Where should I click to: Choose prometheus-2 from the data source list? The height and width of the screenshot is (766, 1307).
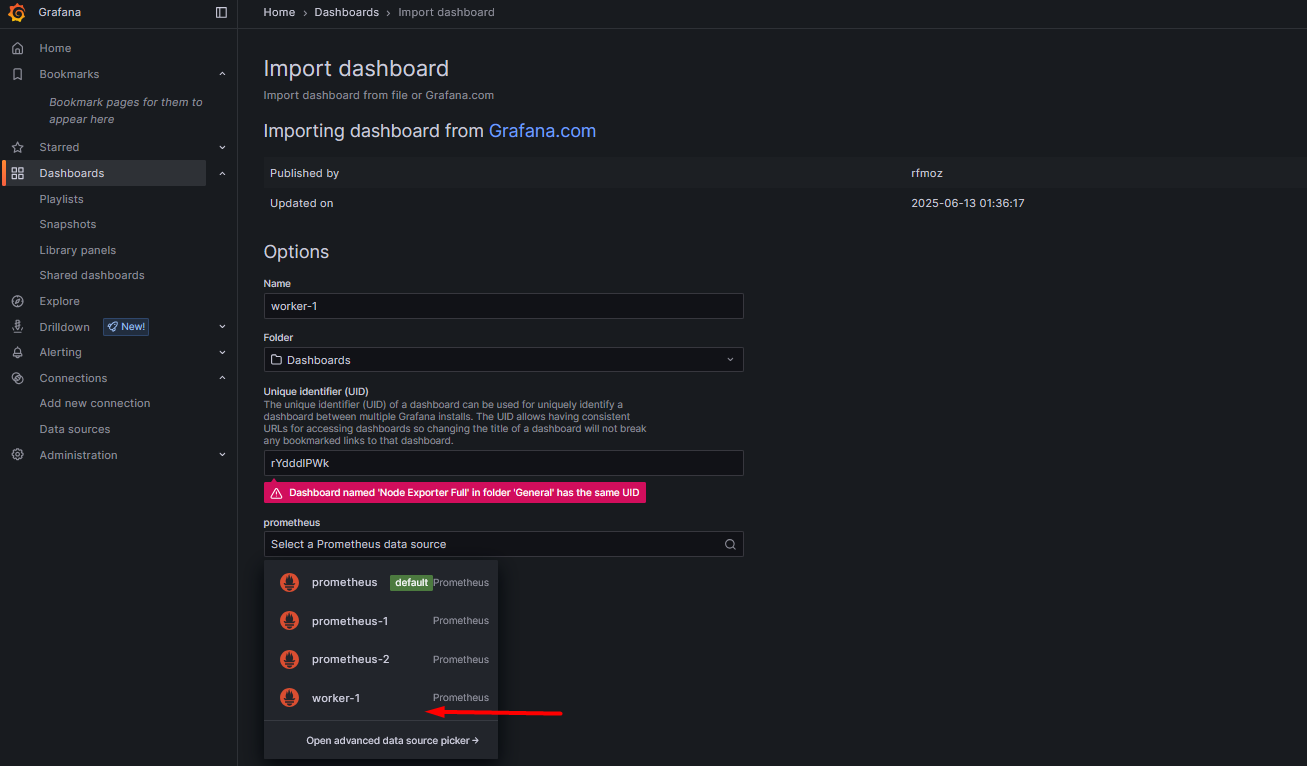click(x=350, y=659)
